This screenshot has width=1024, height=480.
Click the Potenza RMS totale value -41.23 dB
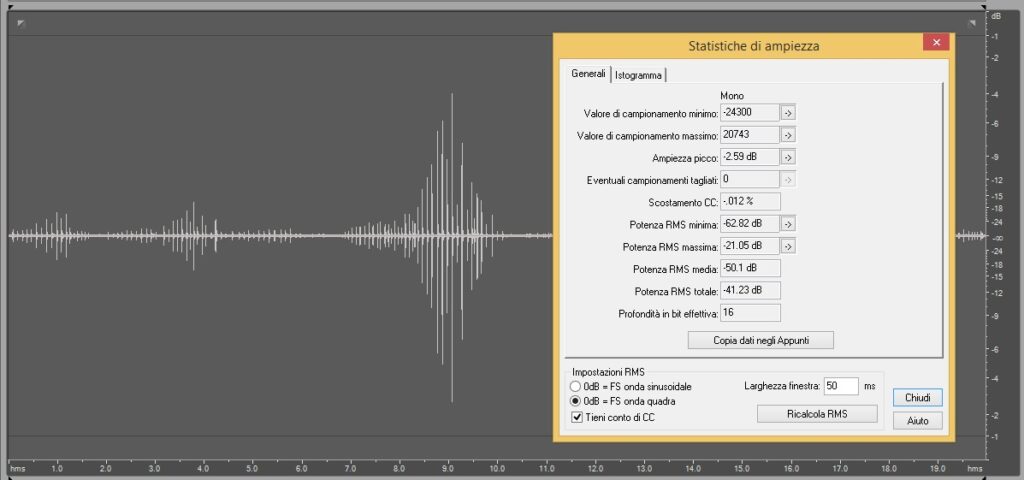tap(750, 291)
